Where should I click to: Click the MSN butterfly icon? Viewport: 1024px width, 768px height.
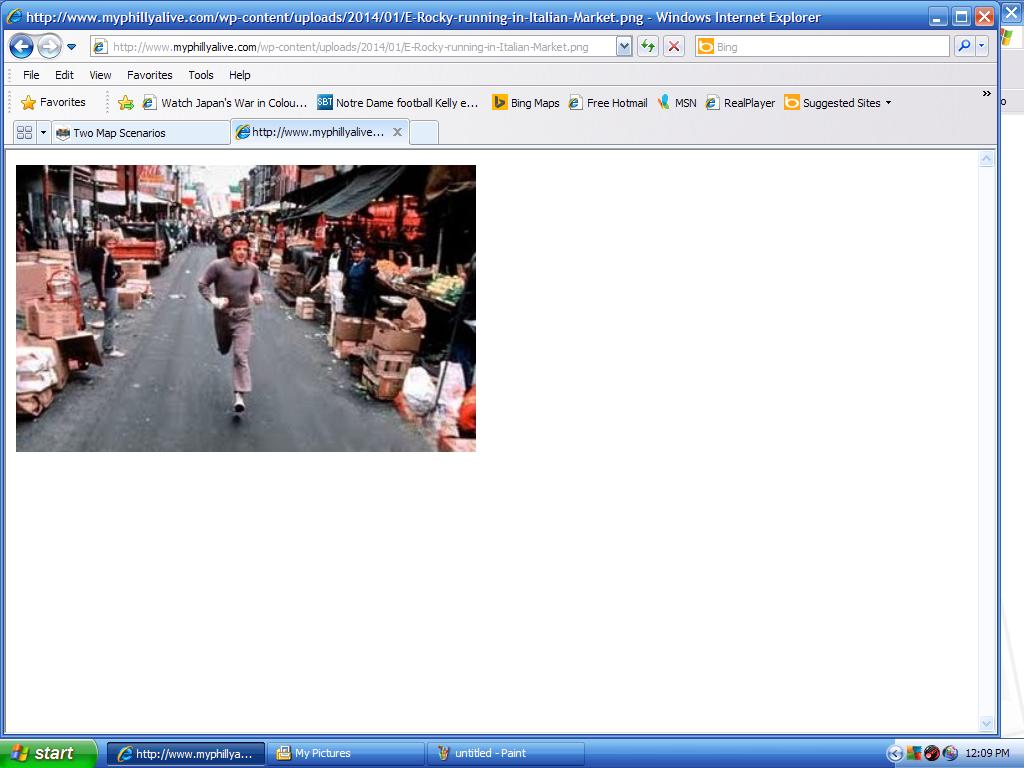click(664, 103)
